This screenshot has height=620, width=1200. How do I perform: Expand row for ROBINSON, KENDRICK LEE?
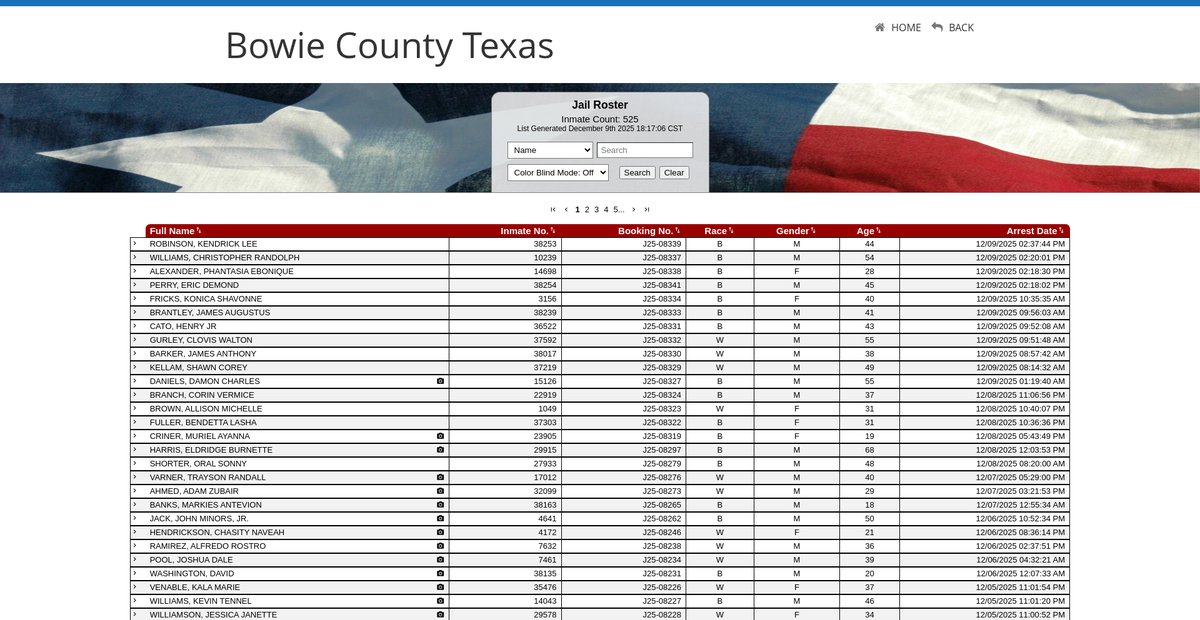135,244
